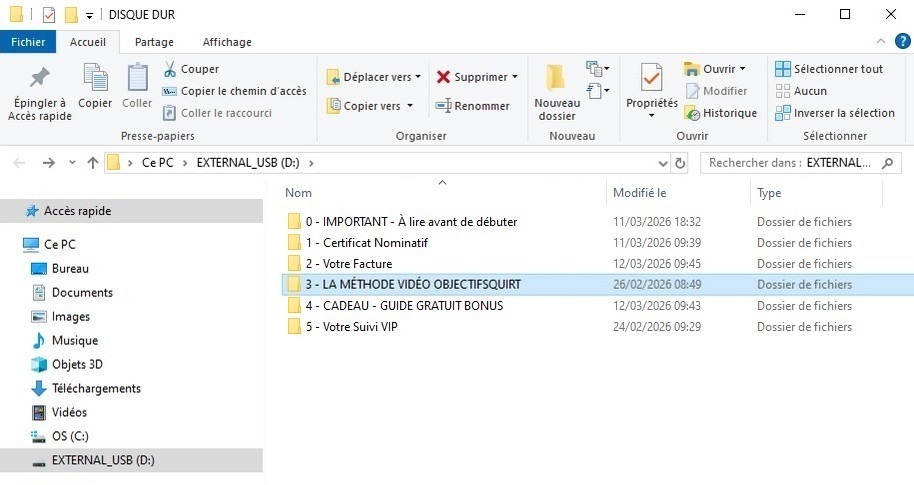This screenshot has width=914, height=485.
Task: Refresh the current folder view
Action: pyautogui.click(x=681, y=163)
